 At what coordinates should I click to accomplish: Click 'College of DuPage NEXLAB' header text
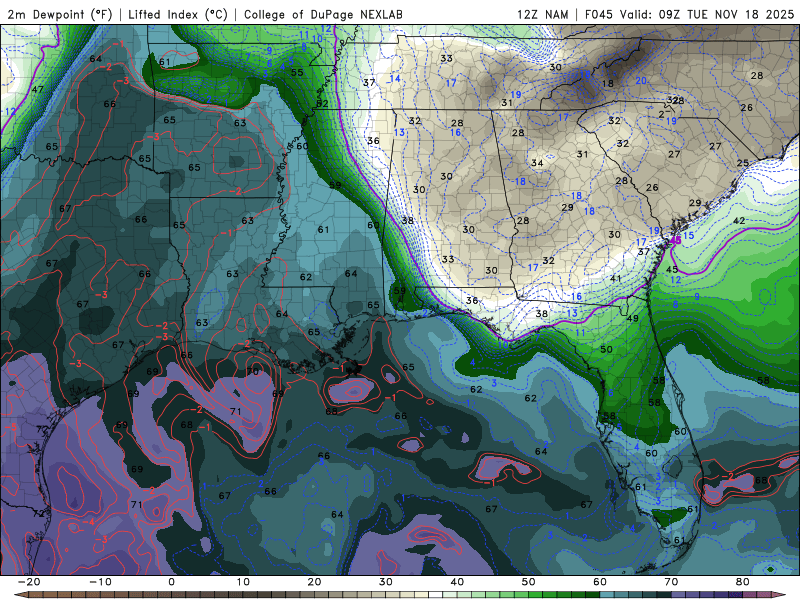323,14
